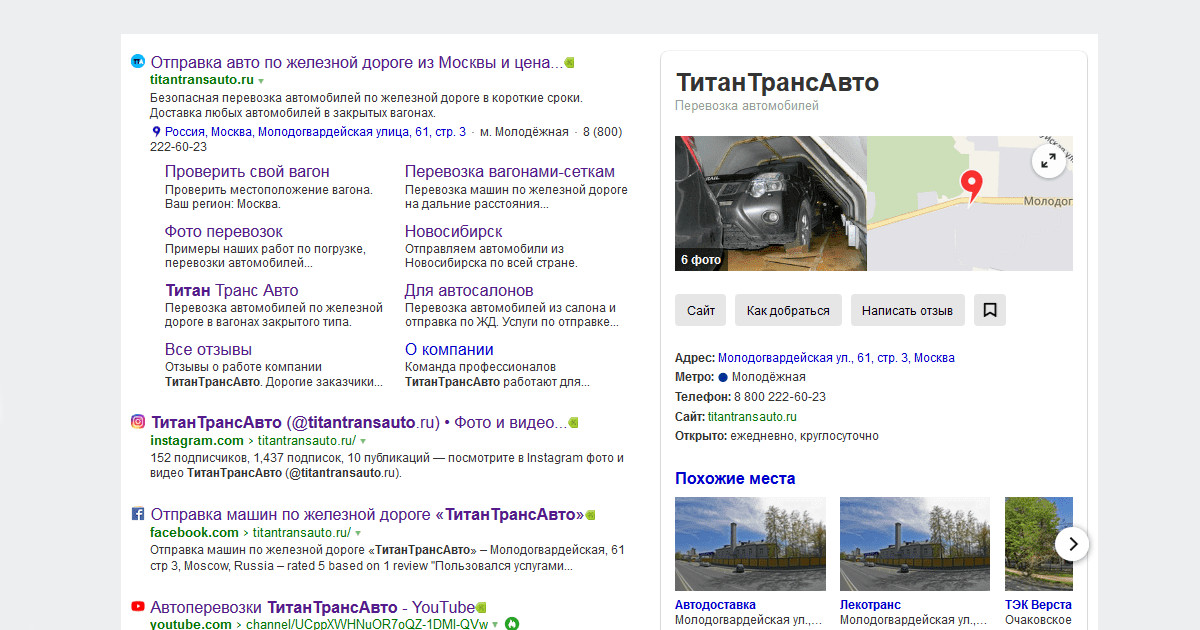This screenshot has width=1200, height=630.
Task: Click the map preview in company card
Action: [970, 203]
